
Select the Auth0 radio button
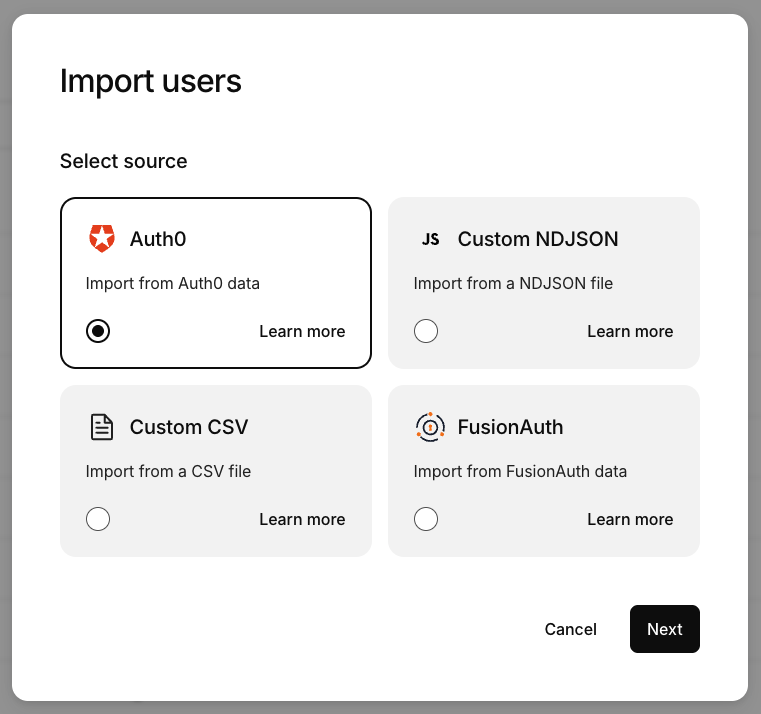click(x=98, y=331)
